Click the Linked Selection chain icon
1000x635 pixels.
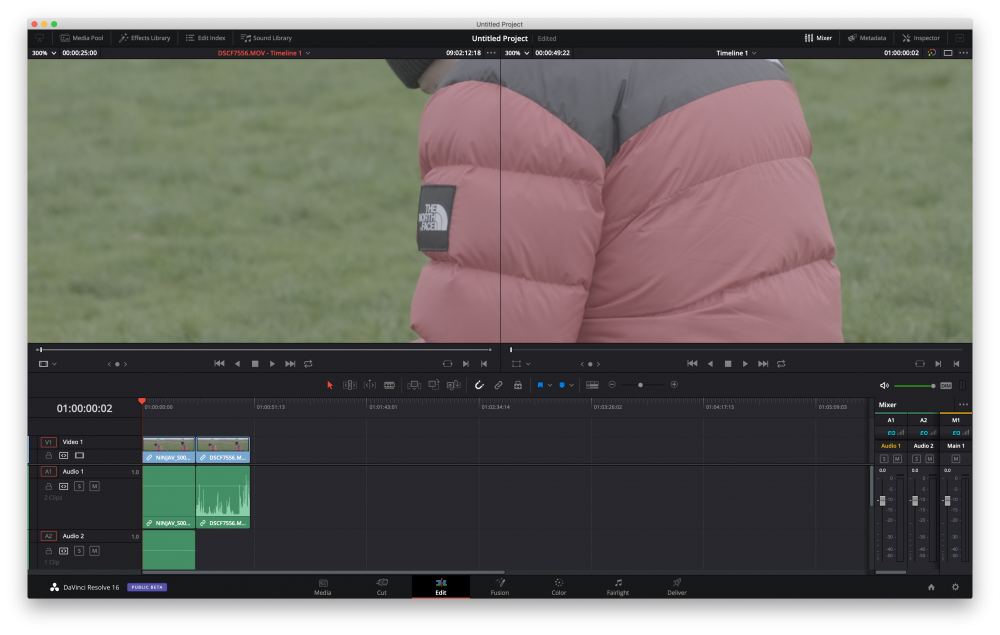coord(498,385)
